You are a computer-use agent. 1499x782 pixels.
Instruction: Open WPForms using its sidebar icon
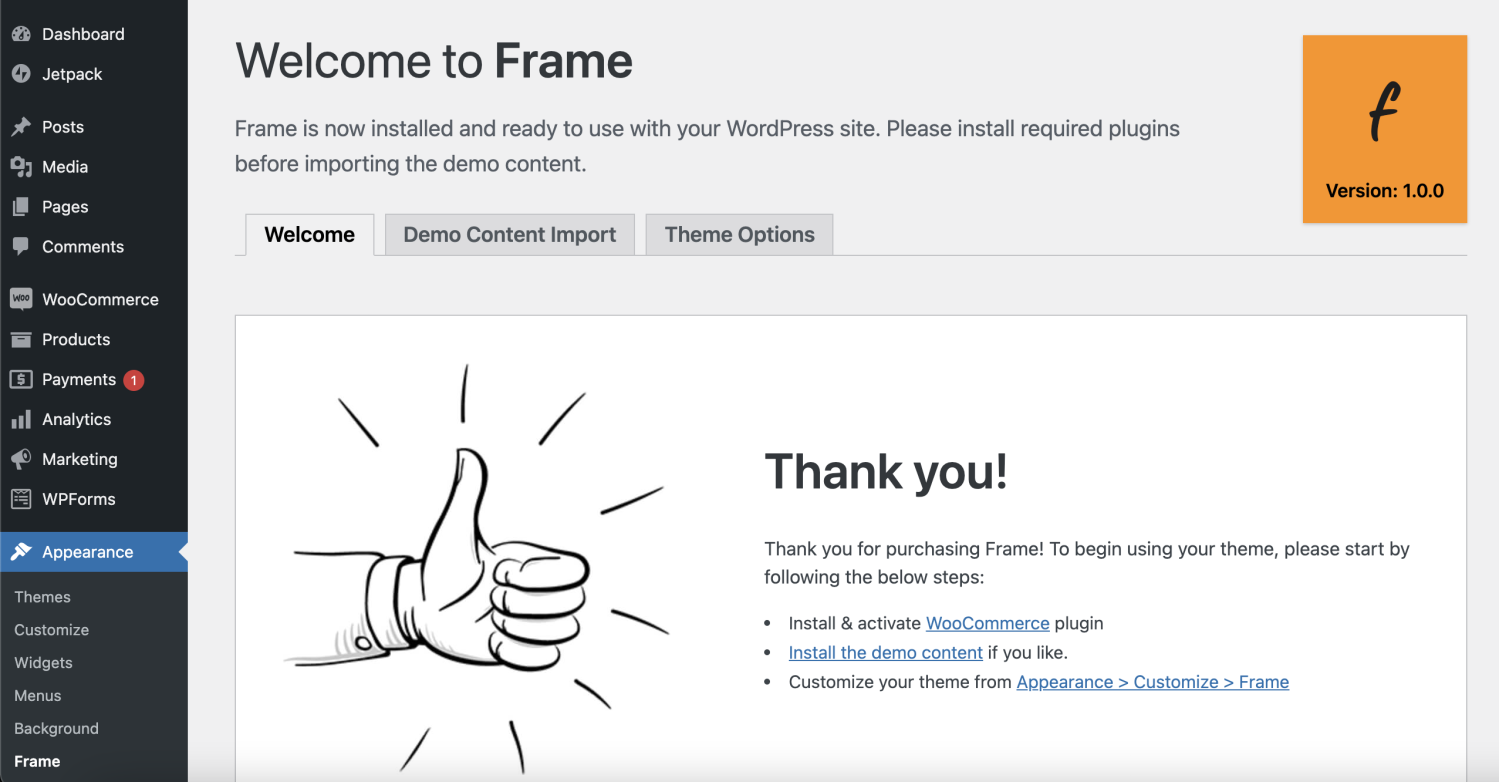pyautogui.click(x=22, y=499)
